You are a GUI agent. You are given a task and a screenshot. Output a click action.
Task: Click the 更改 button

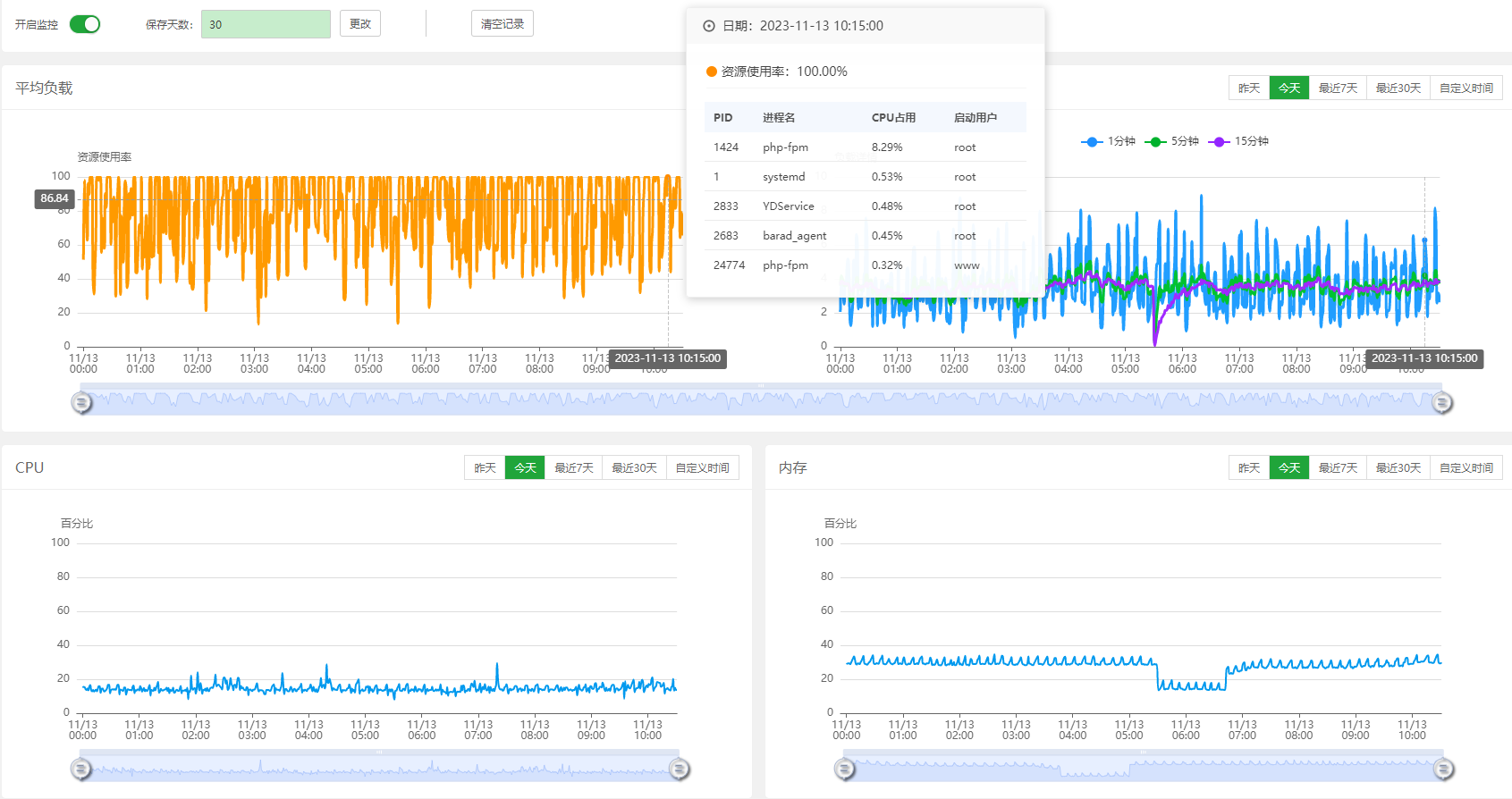click(360, 23)
